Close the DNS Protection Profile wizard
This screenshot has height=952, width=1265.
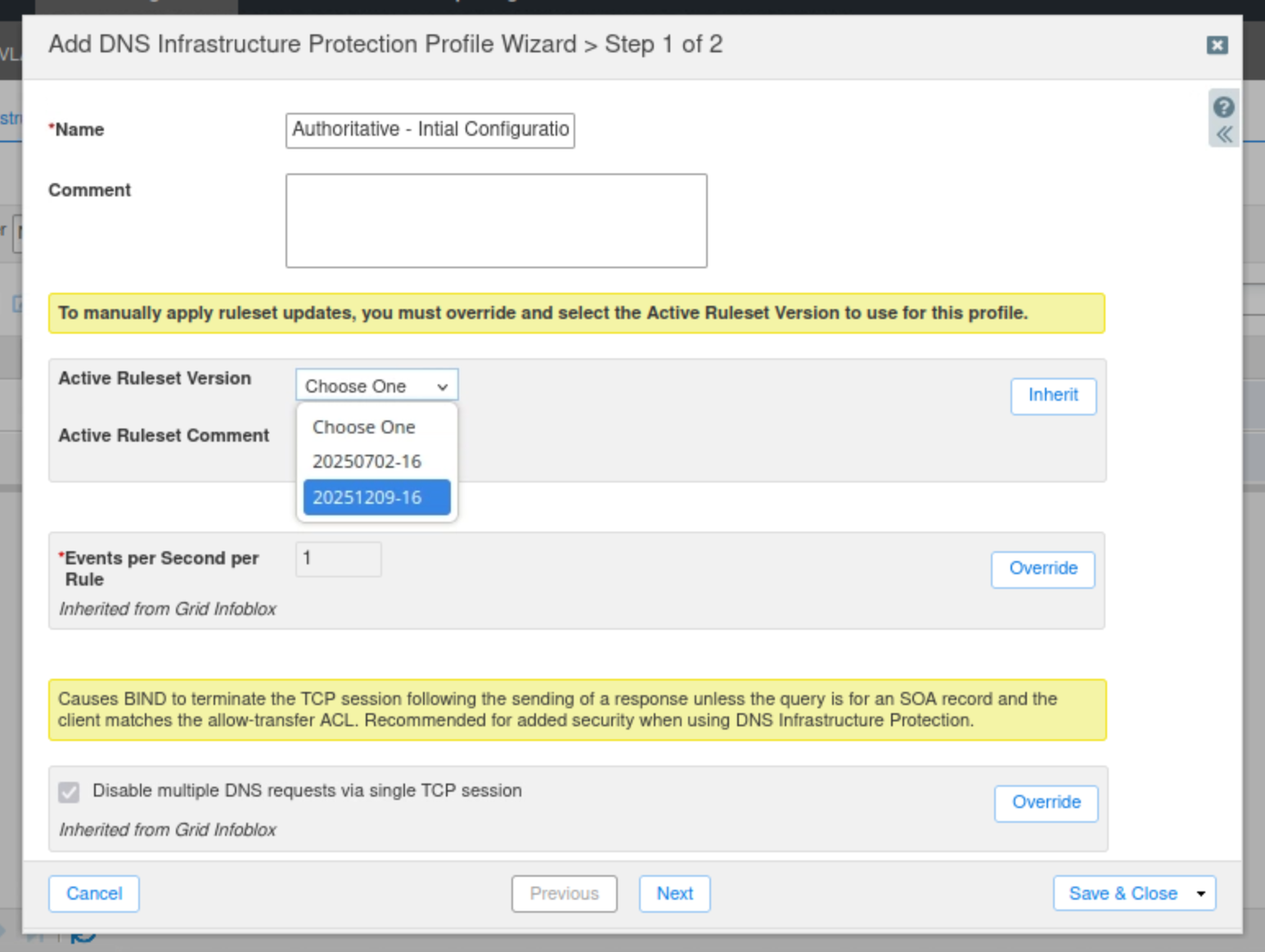tap(1217, 45)
